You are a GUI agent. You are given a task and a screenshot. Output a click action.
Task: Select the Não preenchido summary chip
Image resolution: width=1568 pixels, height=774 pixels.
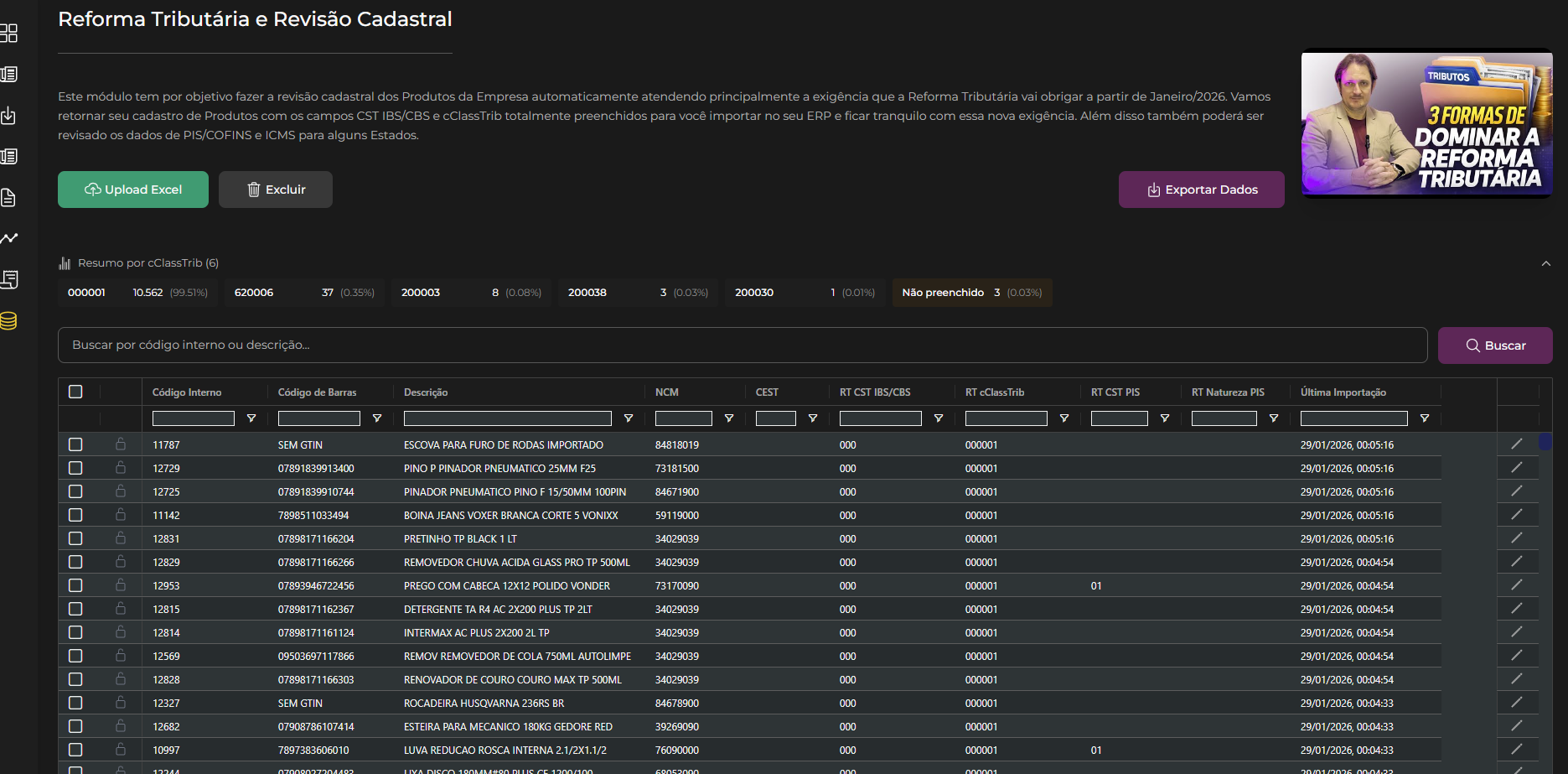[x=971, y=293]
